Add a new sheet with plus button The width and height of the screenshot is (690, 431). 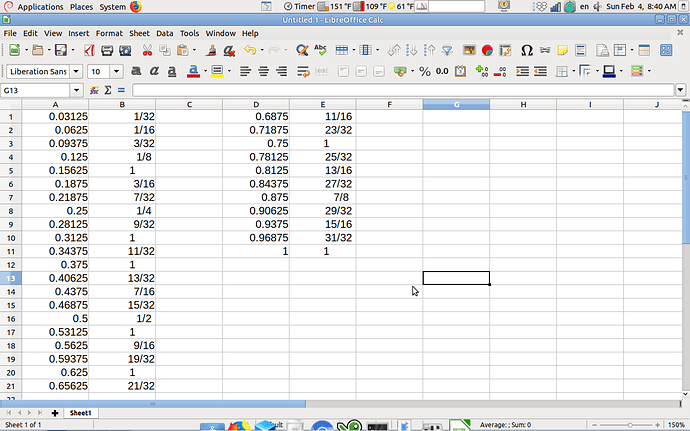coord(55,413)
